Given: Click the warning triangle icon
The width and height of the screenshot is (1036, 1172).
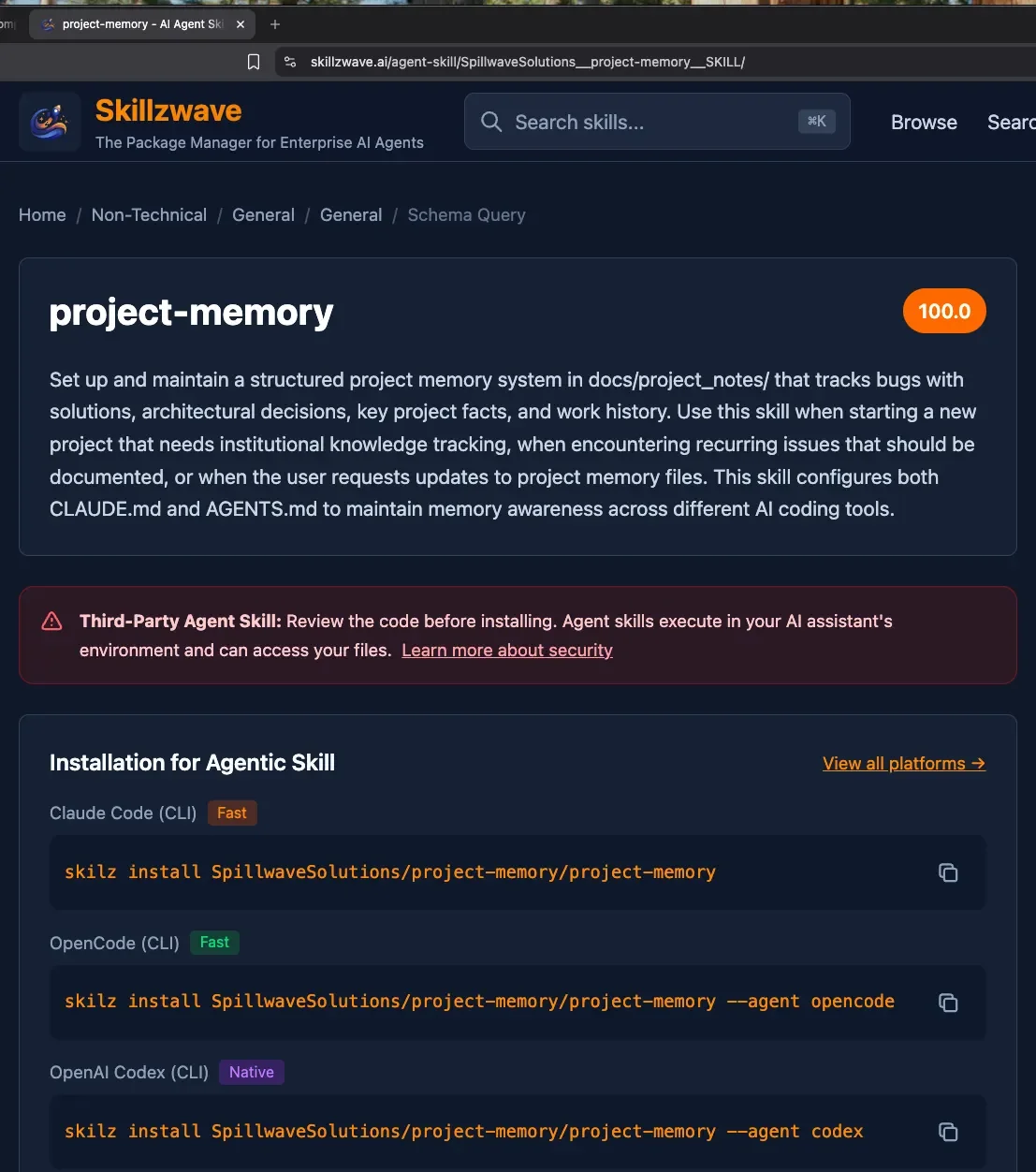Looking at the screenshot, I should coord(52,622).
